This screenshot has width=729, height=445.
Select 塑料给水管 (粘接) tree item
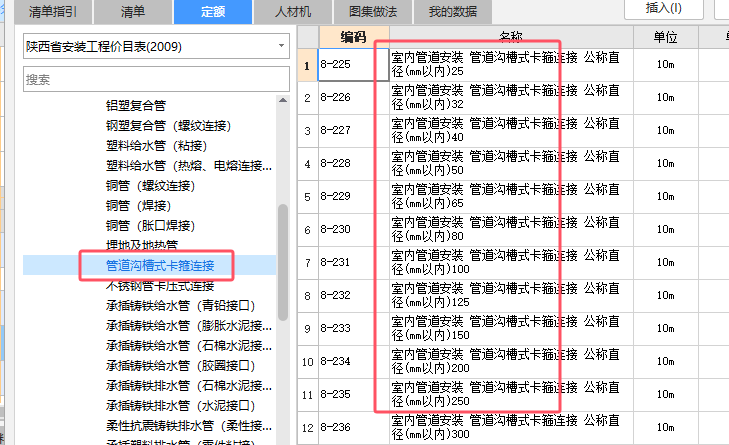156,146
